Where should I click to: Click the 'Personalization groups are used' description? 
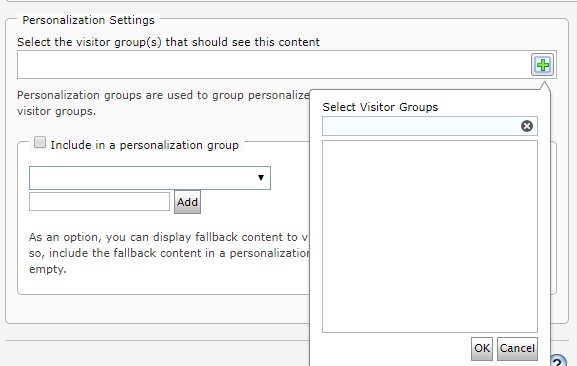click(x=163, y=103)
